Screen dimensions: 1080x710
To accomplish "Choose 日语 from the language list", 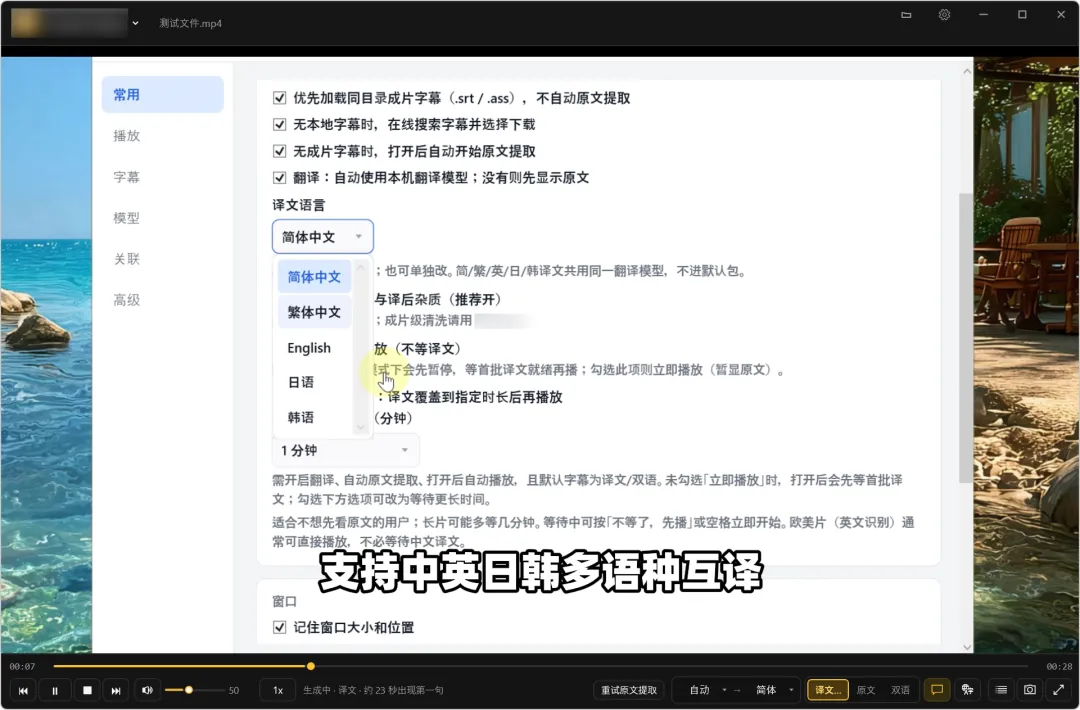I will coord(315,382).
